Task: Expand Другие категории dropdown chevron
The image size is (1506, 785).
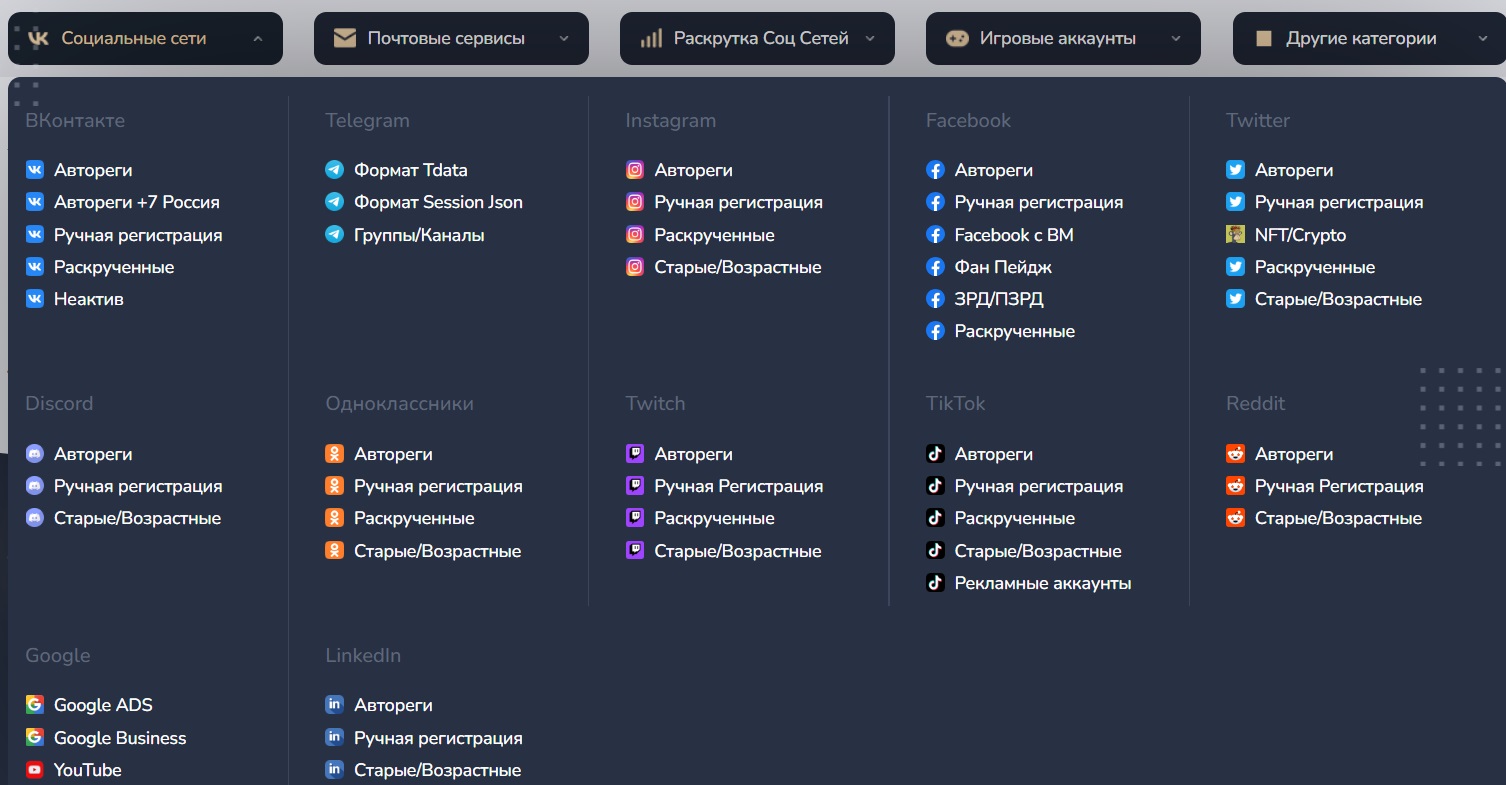Action: [1482, 38]
